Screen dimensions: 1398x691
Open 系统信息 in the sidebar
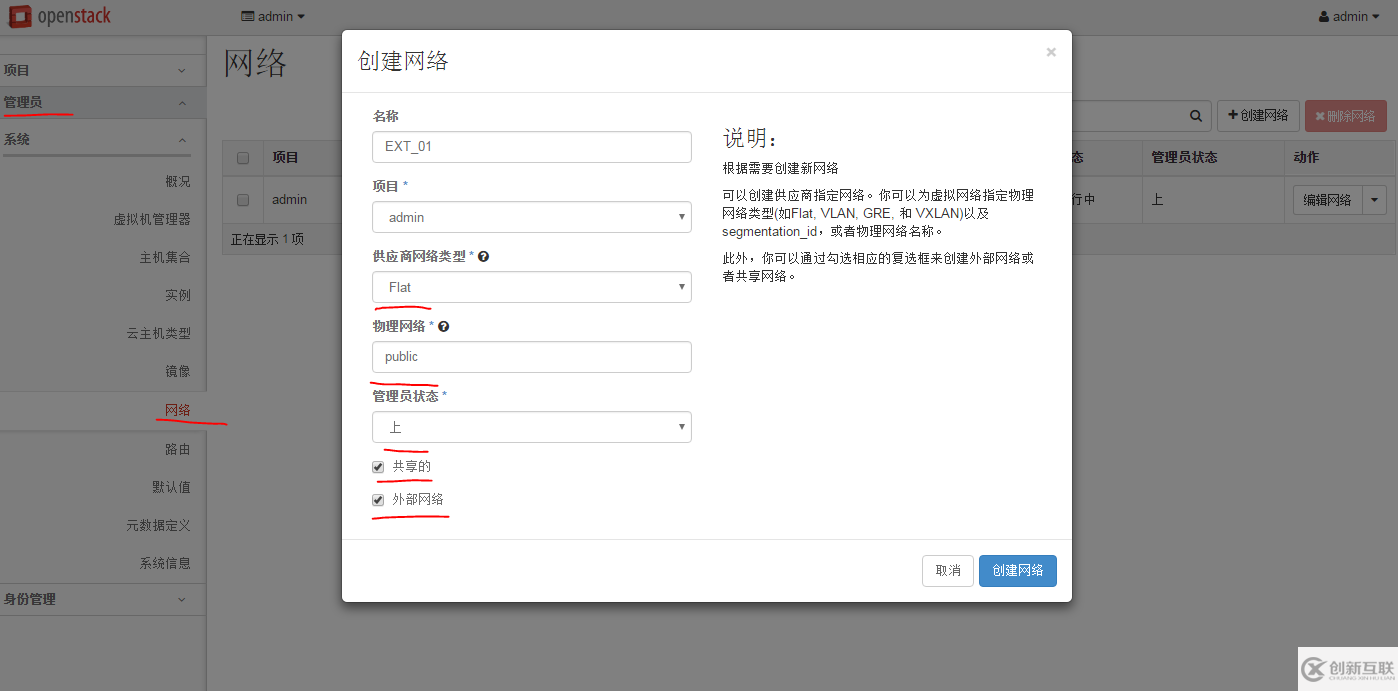pyautogui.click(x=165, y=563)
